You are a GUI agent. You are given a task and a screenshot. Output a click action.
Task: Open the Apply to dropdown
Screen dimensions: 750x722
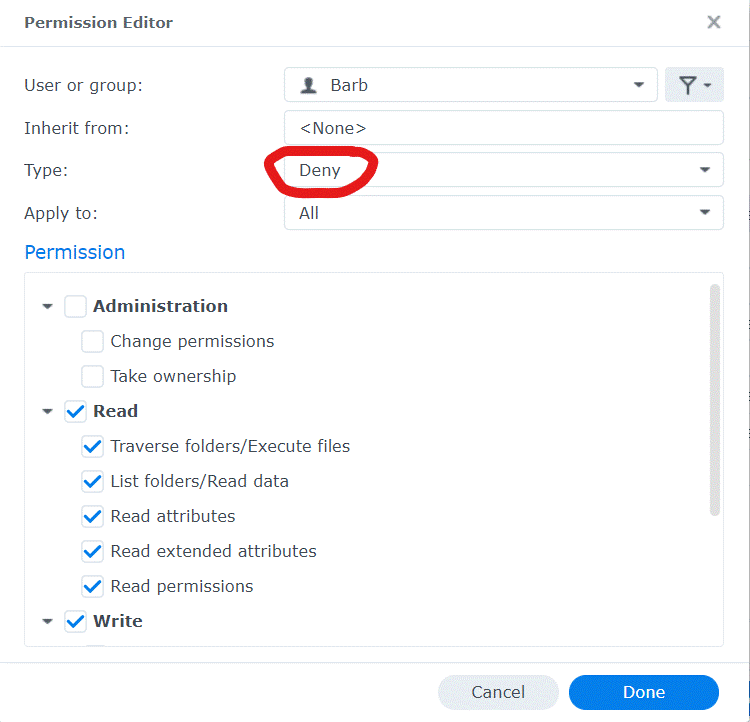click(x=504, y=212)
